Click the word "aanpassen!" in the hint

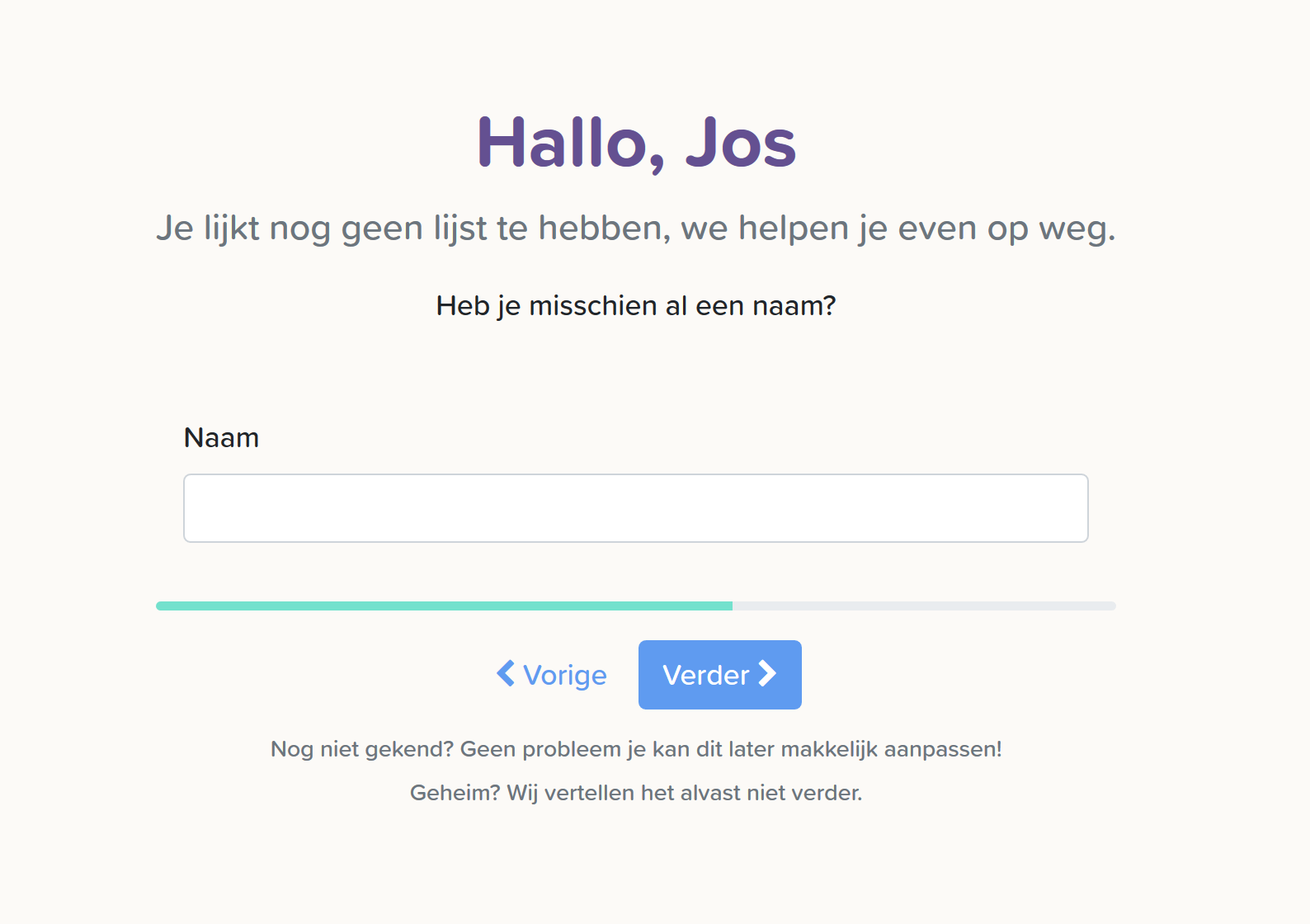coord(943,749)
